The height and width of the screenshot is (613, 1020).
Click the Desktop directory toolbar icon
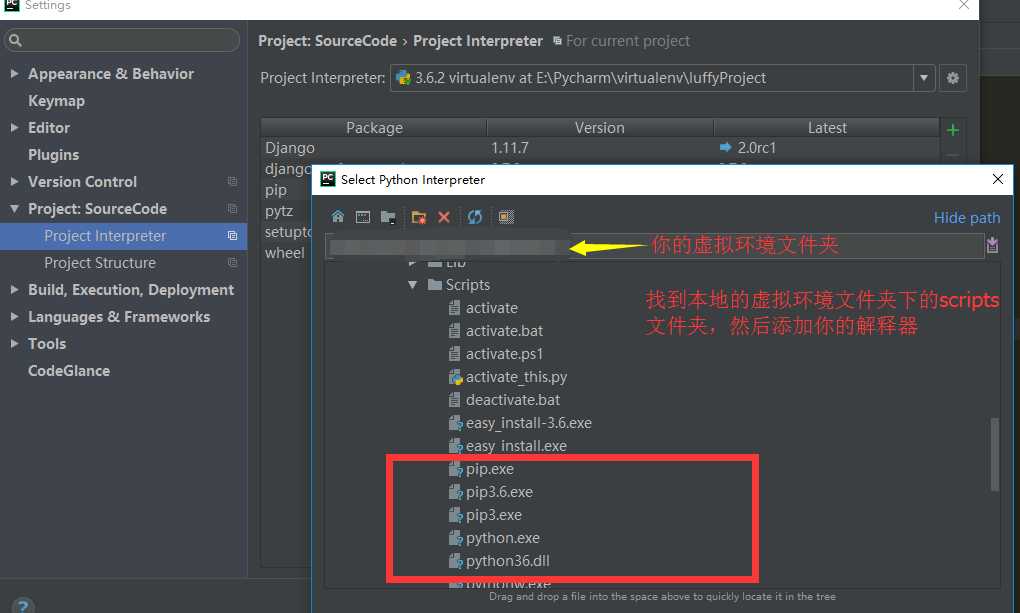[363, 217]
